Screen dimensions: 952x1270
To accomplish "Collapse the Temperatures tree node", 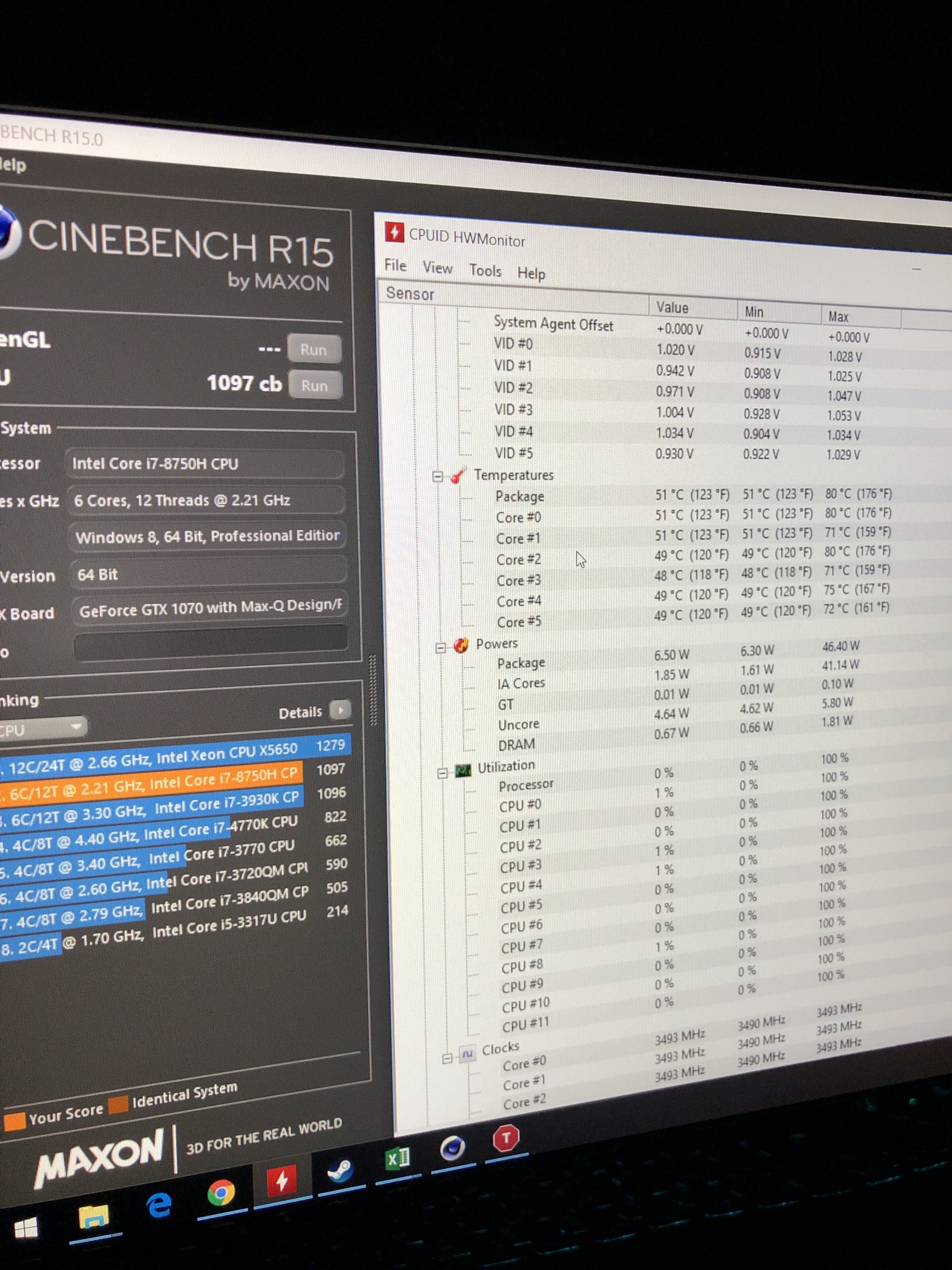I will point(438,476).
